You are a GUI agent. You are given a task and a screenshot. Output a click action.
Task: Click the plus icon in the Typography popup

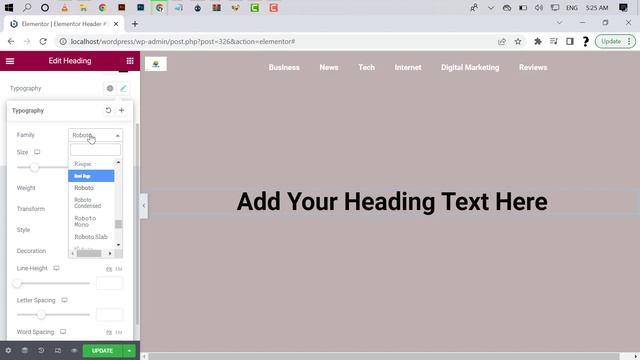[x=122, y=110]
